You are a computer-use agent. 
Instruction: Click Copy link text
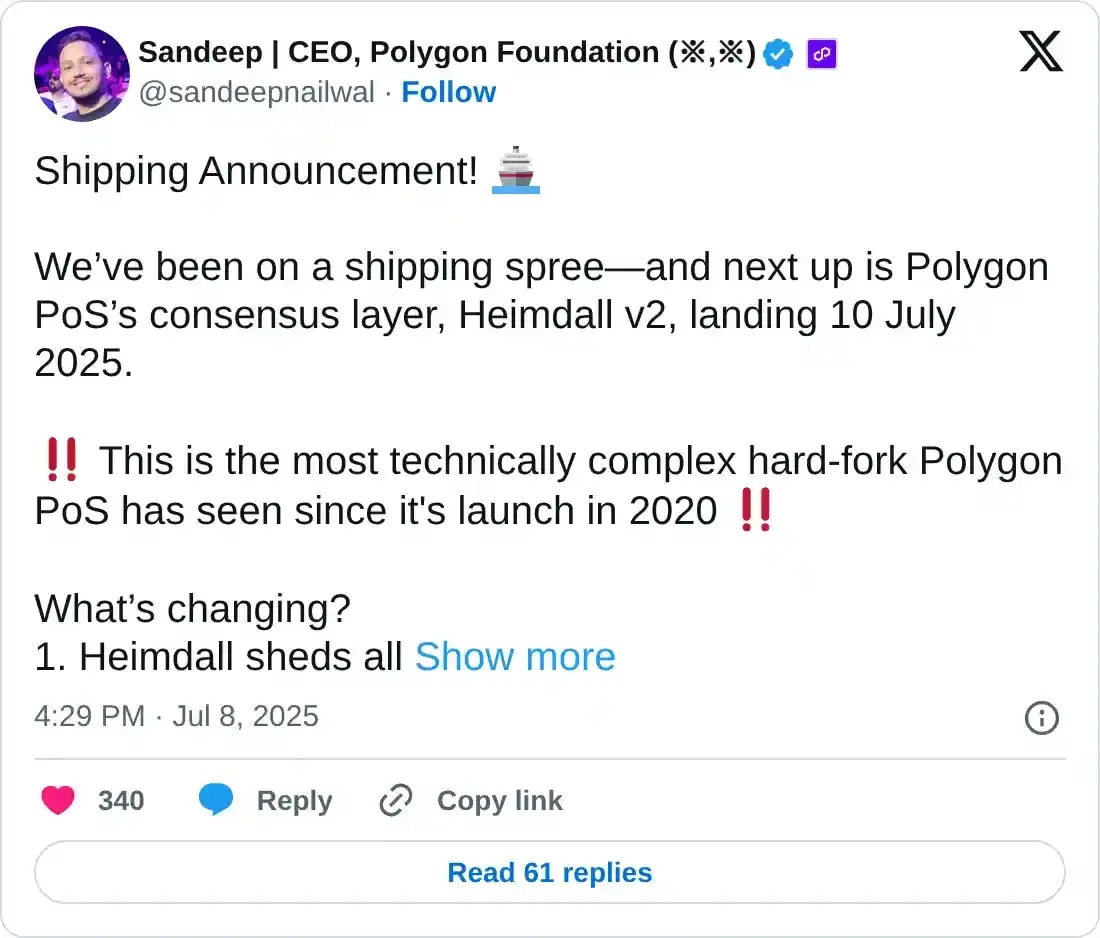499,800
